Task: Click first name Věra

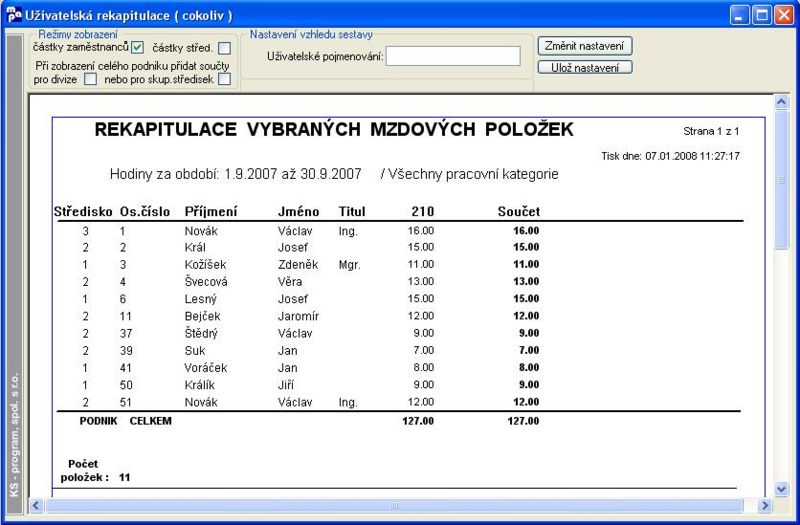Action: point(290,282)
